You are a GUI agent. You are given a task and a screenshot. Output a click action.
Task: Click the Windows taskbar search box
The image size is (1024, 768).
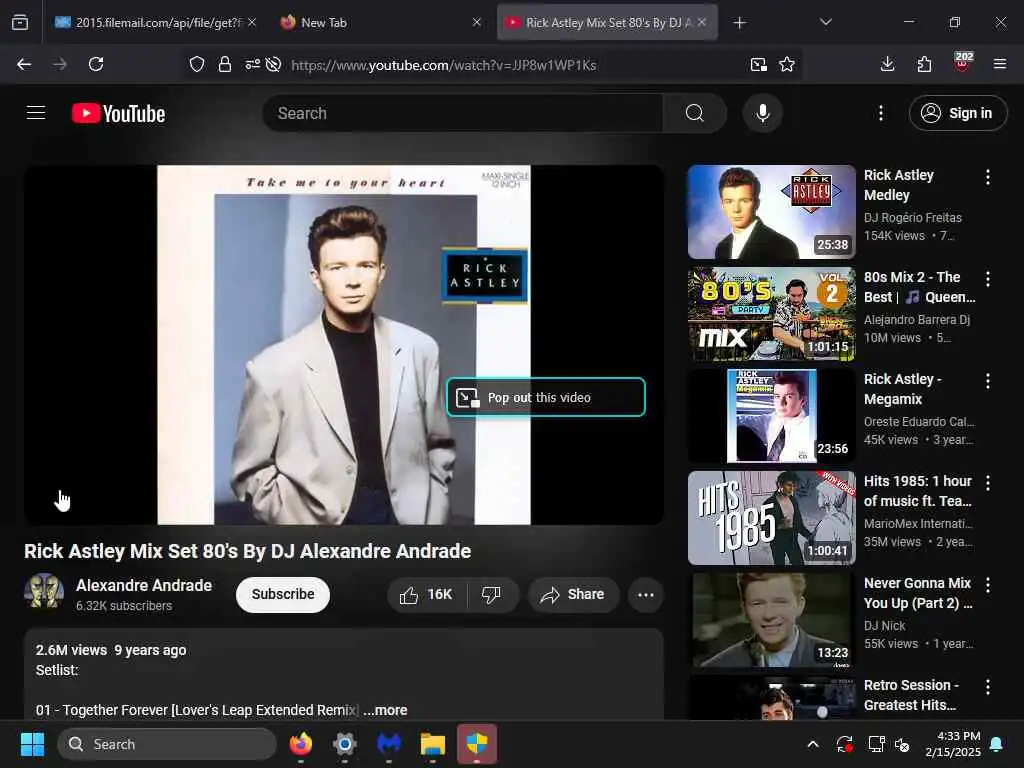click(x=167, y=744)
